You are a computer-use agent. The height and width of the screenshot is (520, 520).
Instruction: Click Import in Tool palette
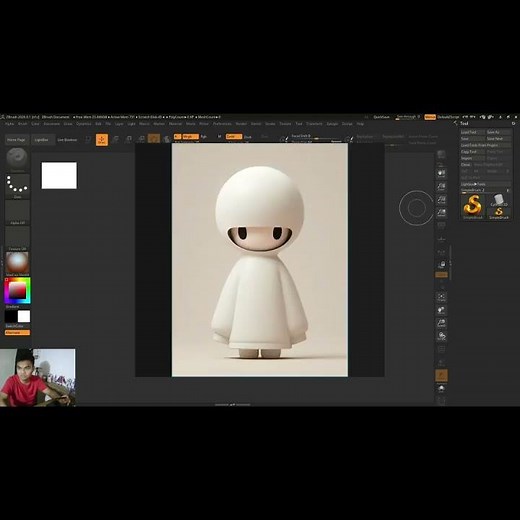pyautogui.click(x=472, y=158)
